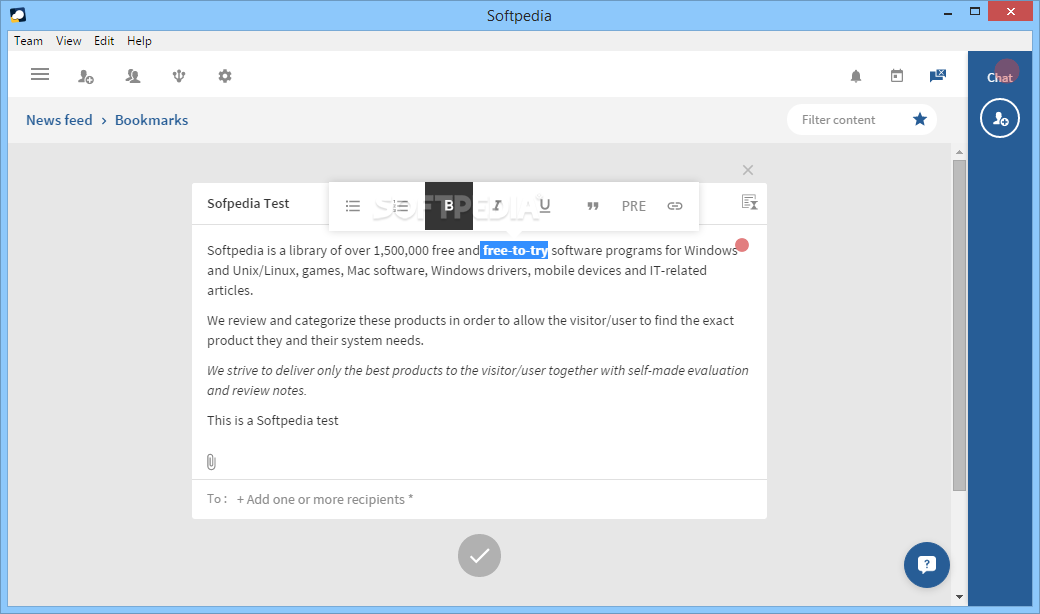The image size is (1040, 614).
Task: Click the highlighted 'free-to-try' text
Action: pos(515,251)
